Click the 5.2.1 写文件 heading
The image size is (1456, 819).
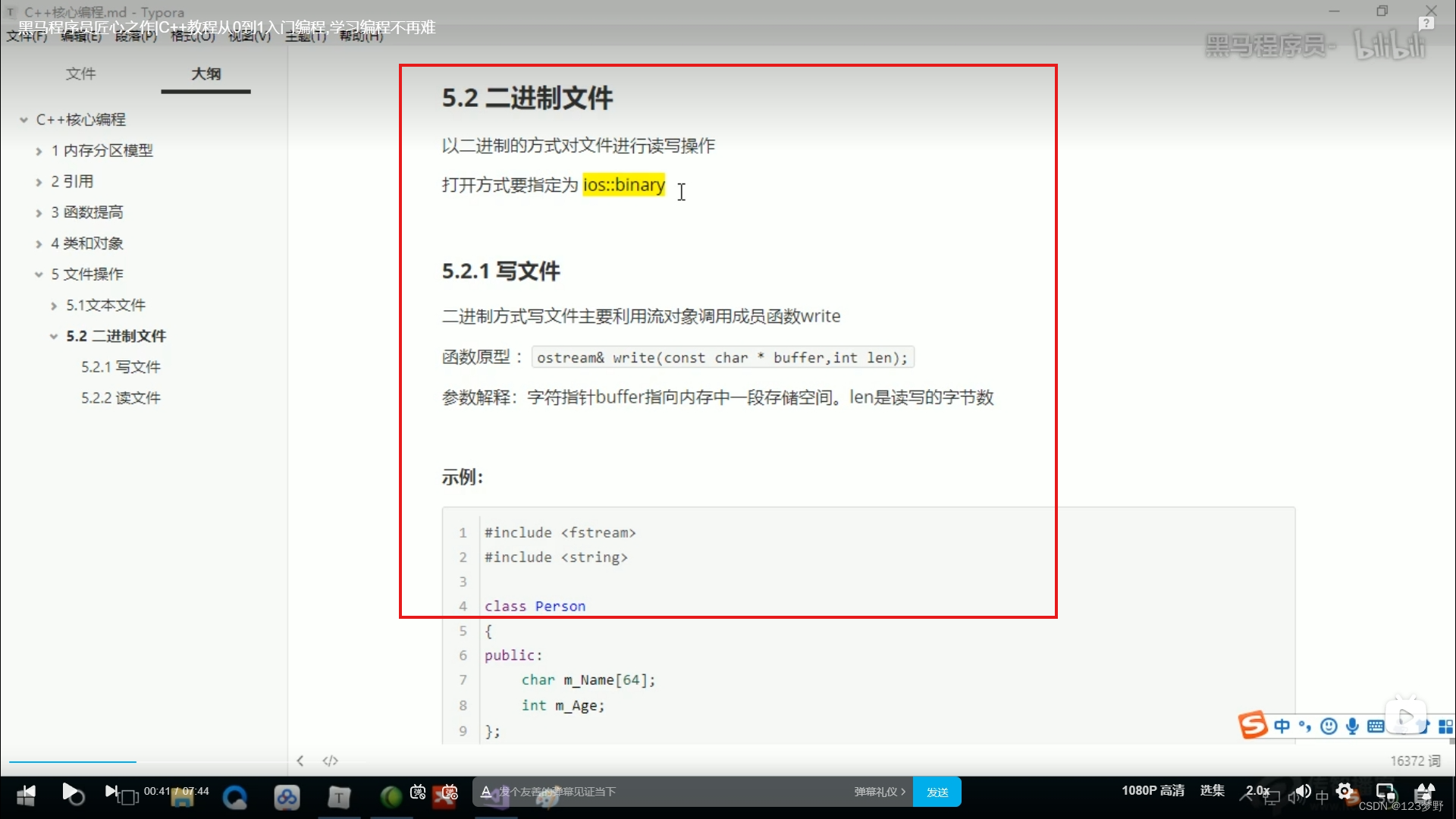pos(500,271)
